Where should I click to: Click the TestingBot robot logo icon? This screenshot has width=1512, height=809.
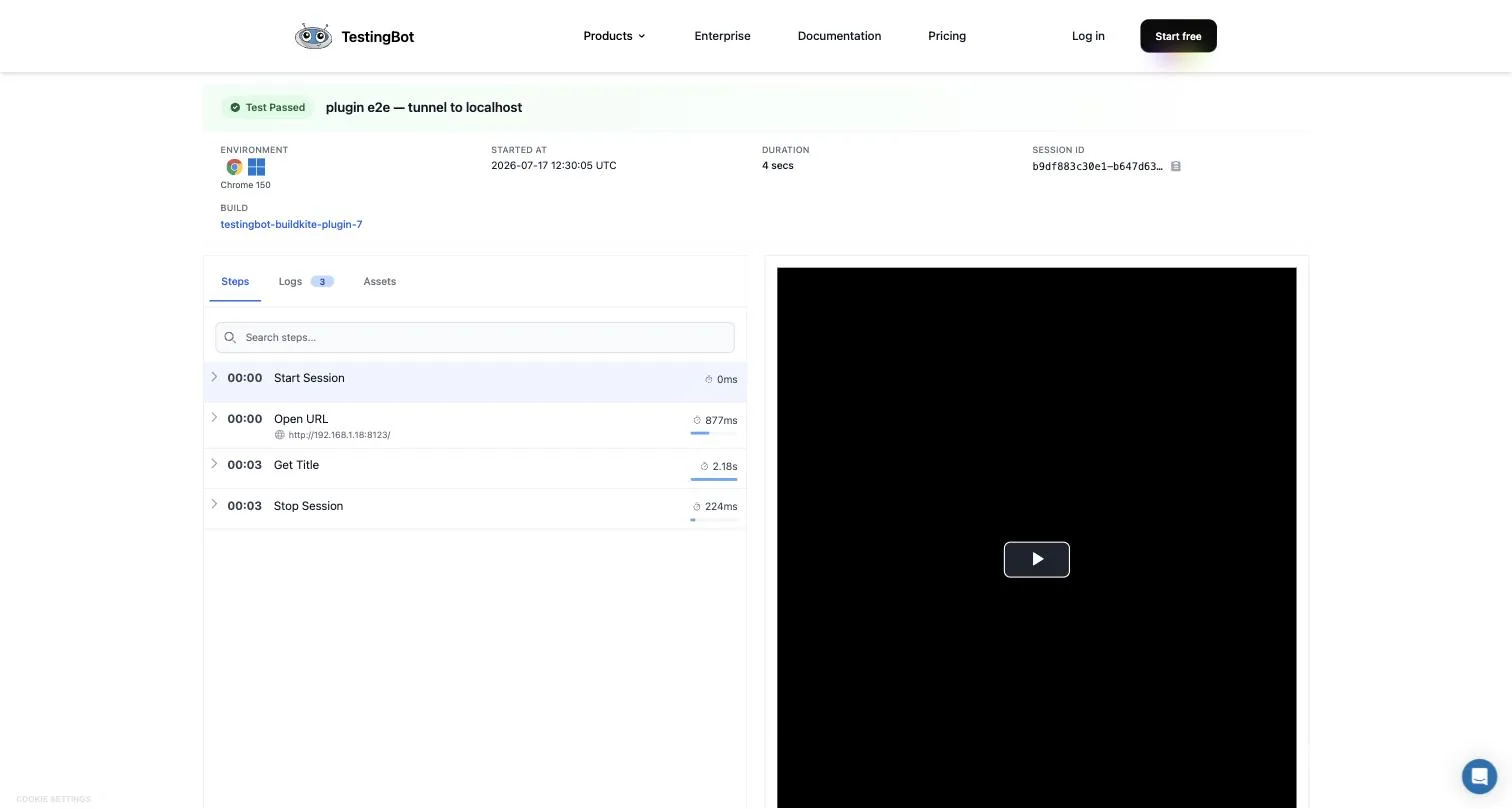pos(313,36)
